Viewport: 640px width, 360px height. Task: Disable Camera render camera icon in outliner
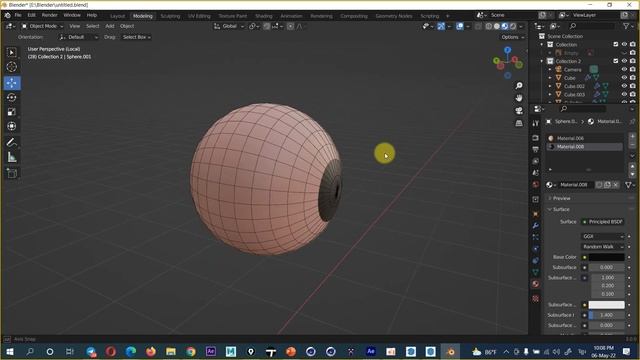[633, 69]
